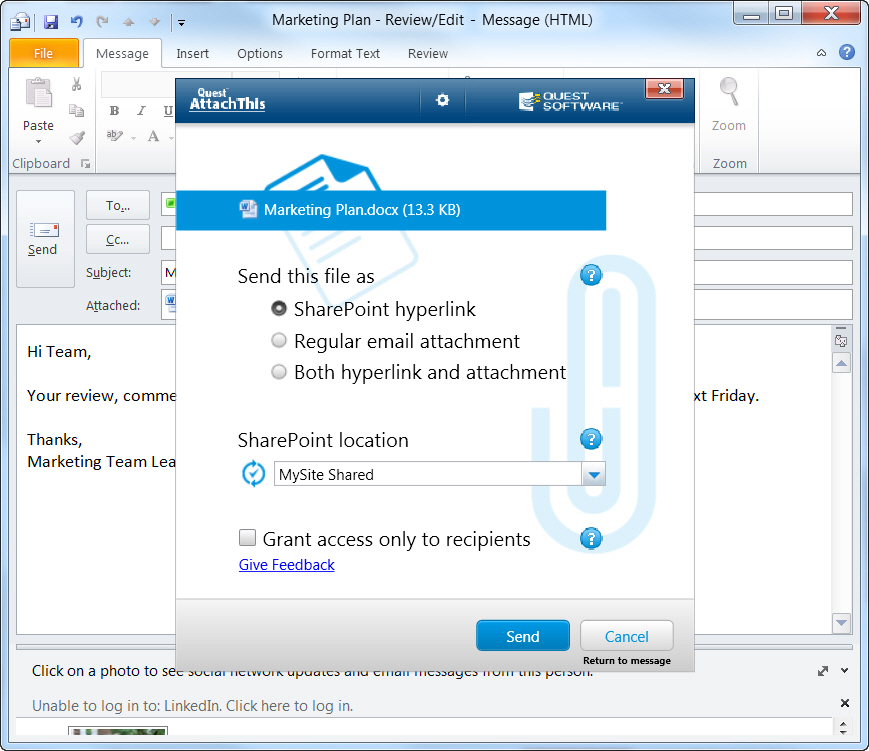Select the Marketing Plan.docx file row
The image size is (869, 751).
pyautogui.click(x=391, y=210)
